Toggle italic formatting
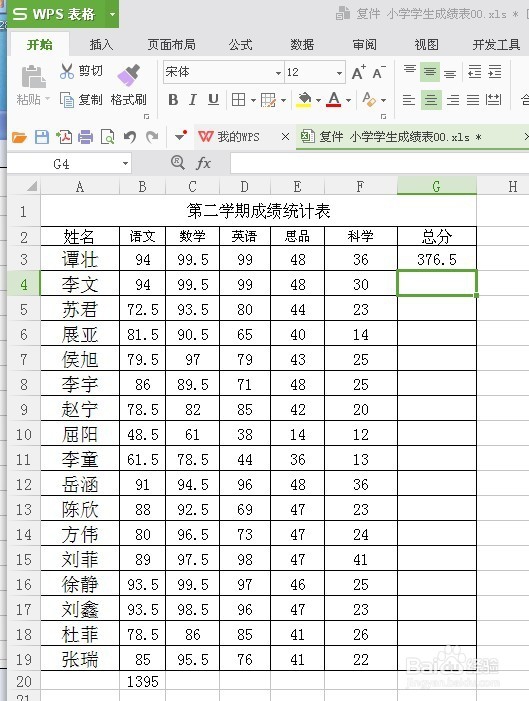Viewport: 529px width, 701px height. [x=193, y=100]
